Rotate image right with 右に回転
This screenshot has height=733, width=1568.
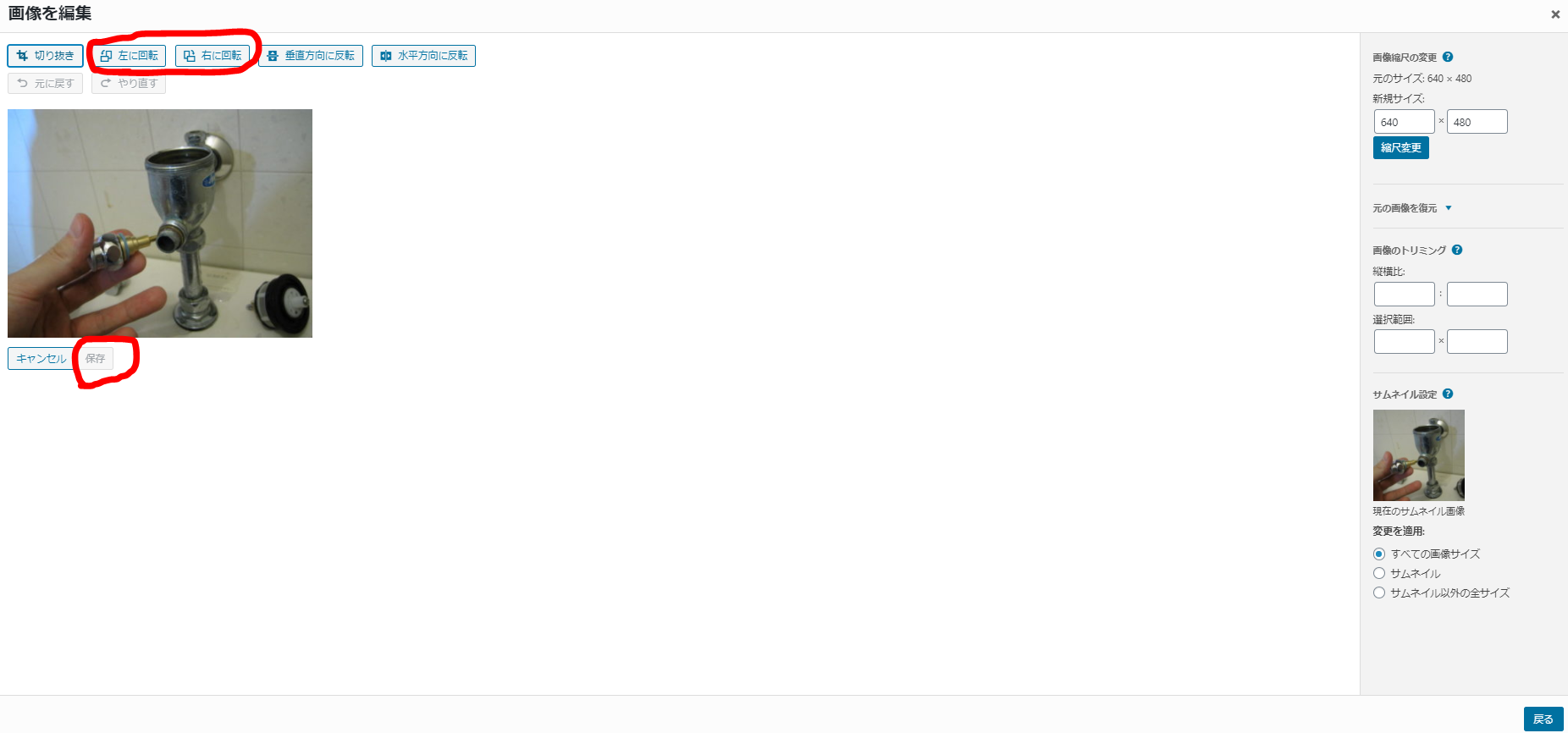213,56
